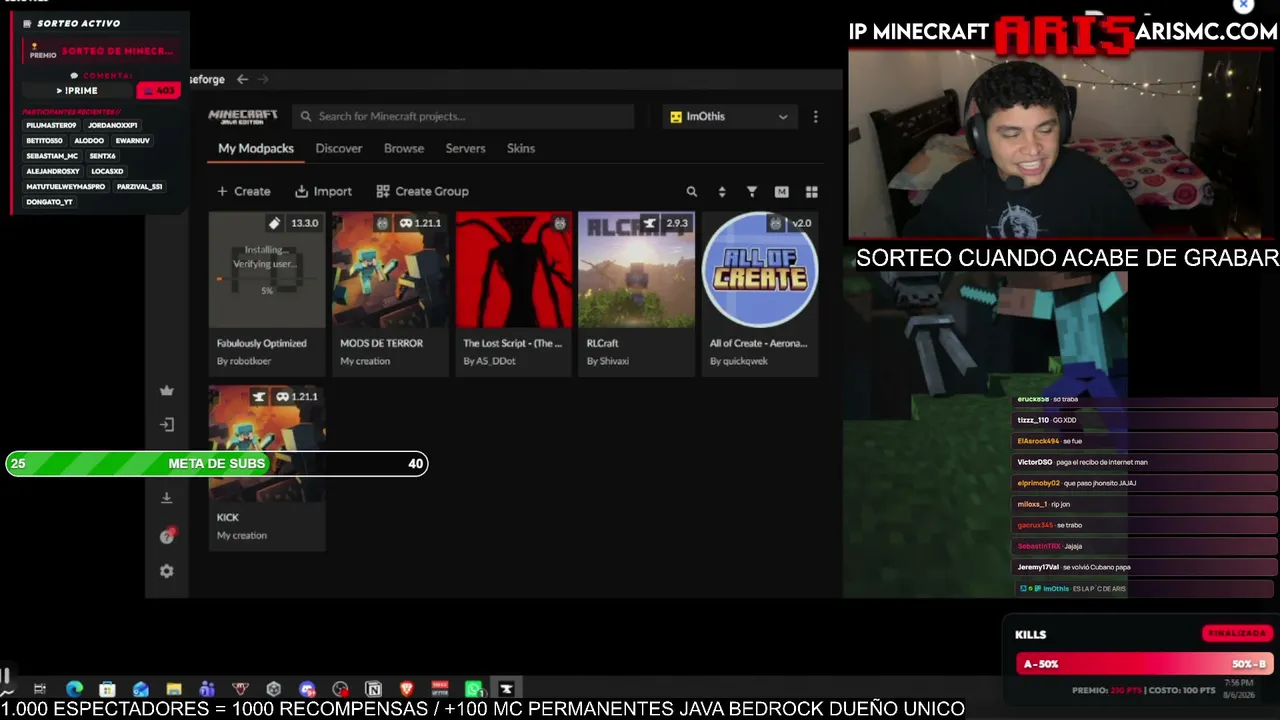1280x720 pixels.
Task: Click the 'All of Create - Aerona...' title
Action: [x=758, y=343]
